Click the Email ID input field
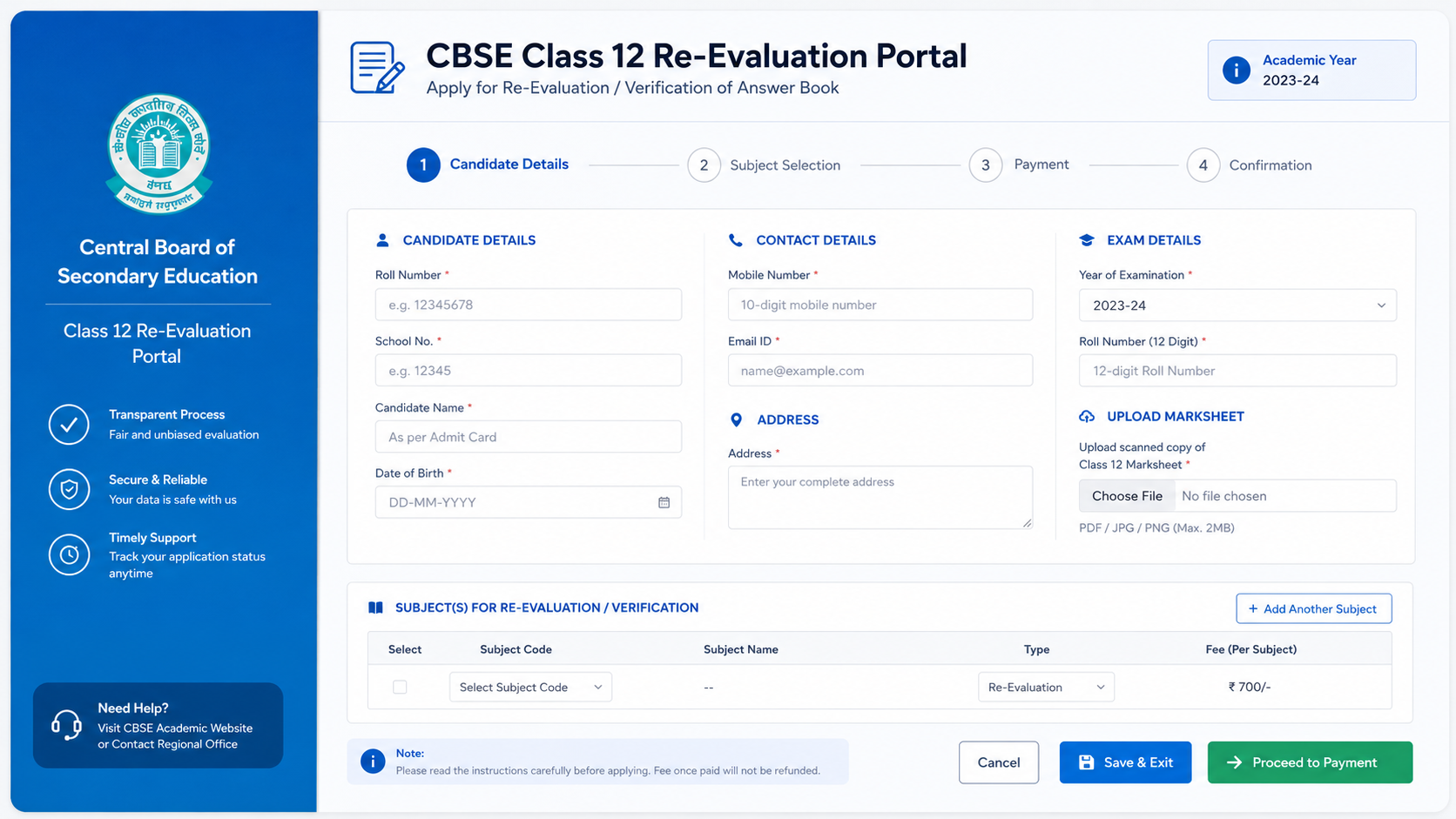Viewport: 1456px width, 819px height. [x=880, y=371]
